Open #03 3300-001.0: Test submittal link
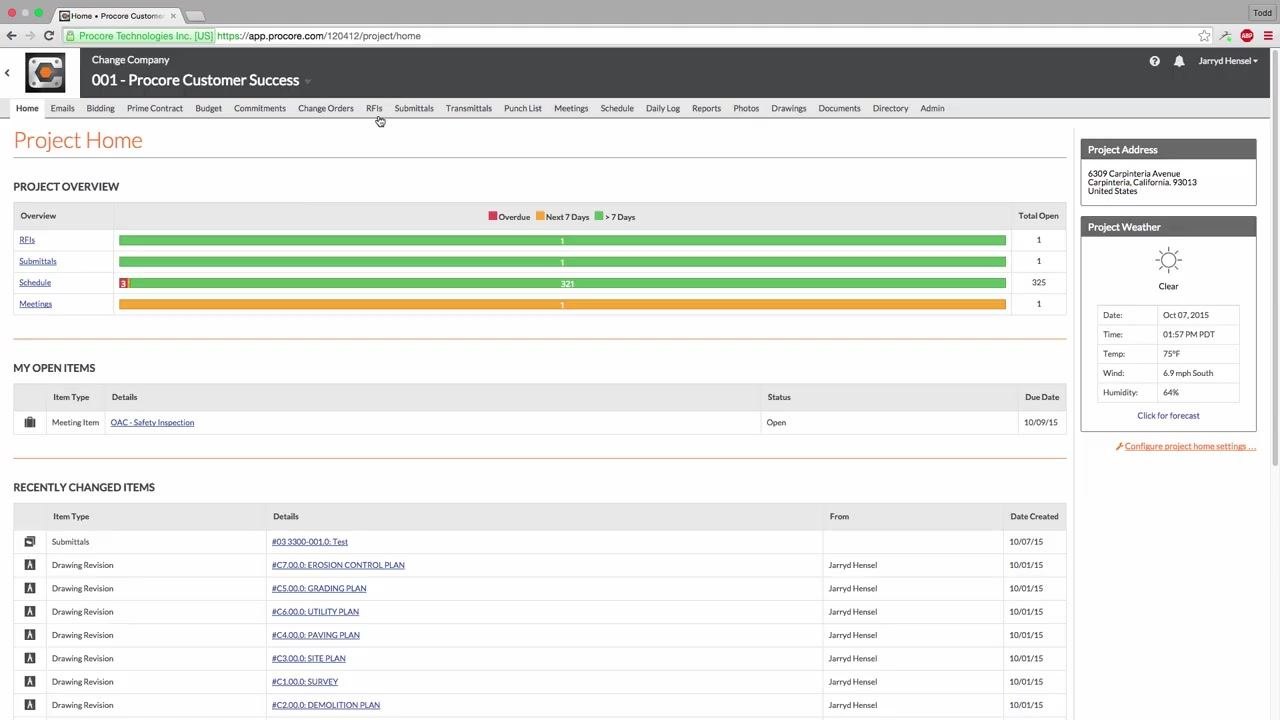 pyautogui.click(x=310, y=542)
